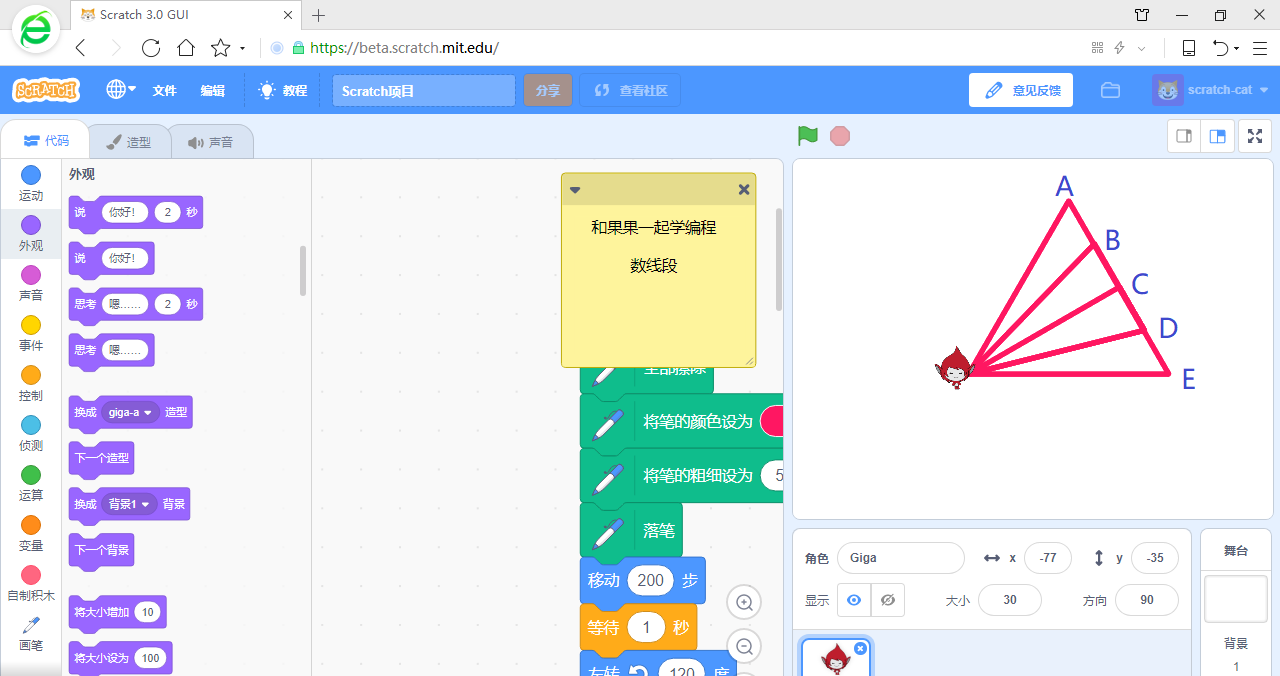The height and width of the screenshot is (676, 1280).
Task: Edit the sprite name Giga field
Action: (901, 558)
